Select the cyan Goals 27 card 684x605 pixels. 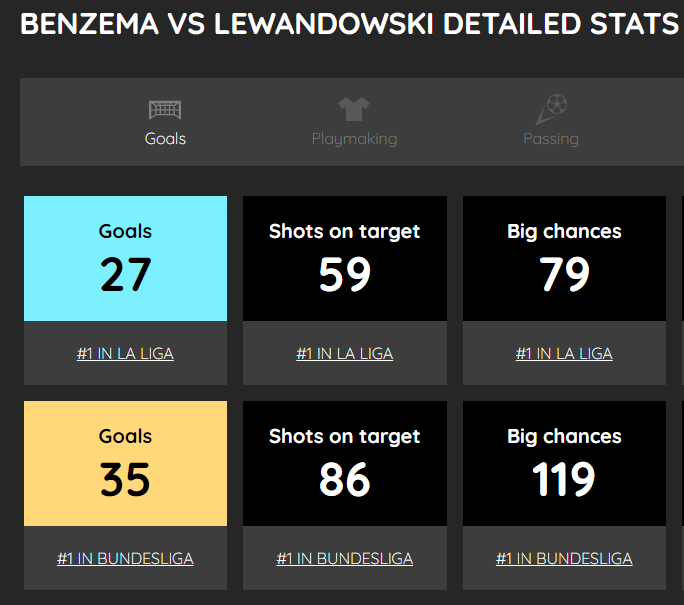click(125, 258)
